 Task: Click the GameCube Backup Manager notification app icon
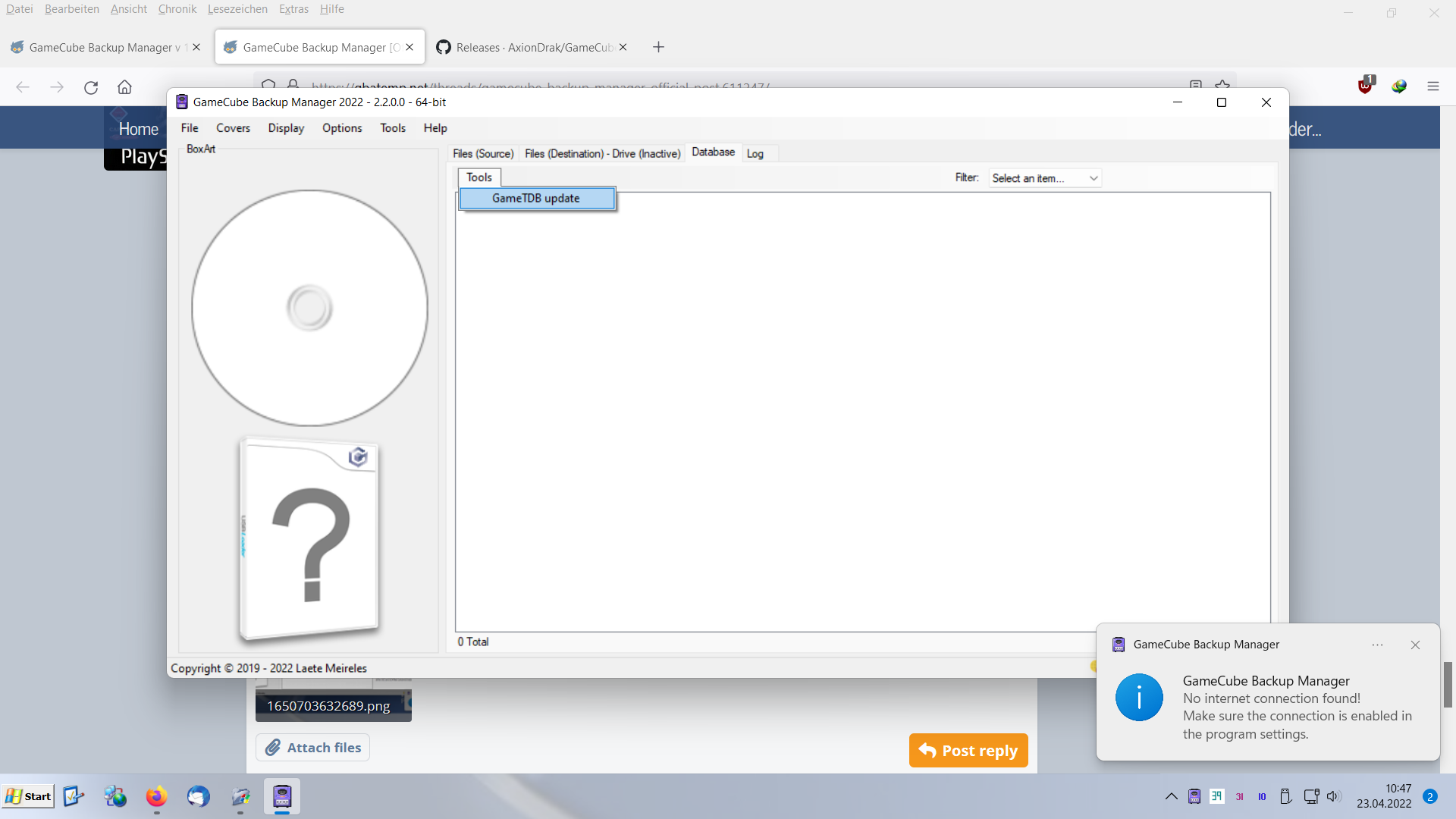[1119, 645]
